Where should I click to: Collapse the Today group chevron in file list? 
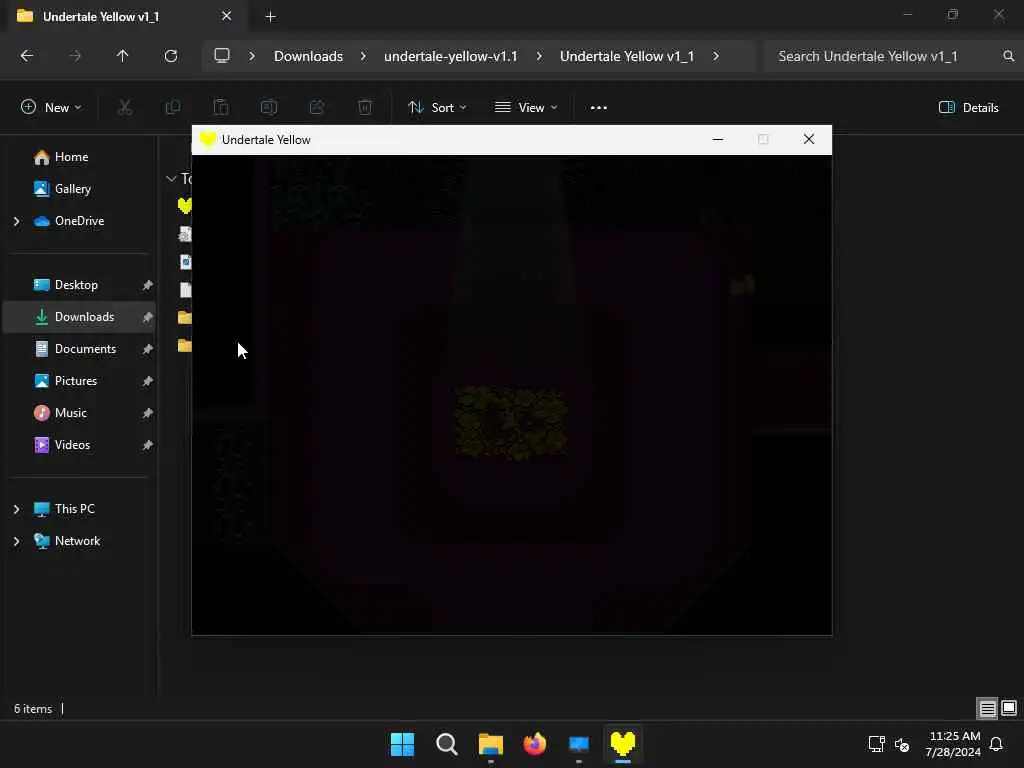pos(171,179)
